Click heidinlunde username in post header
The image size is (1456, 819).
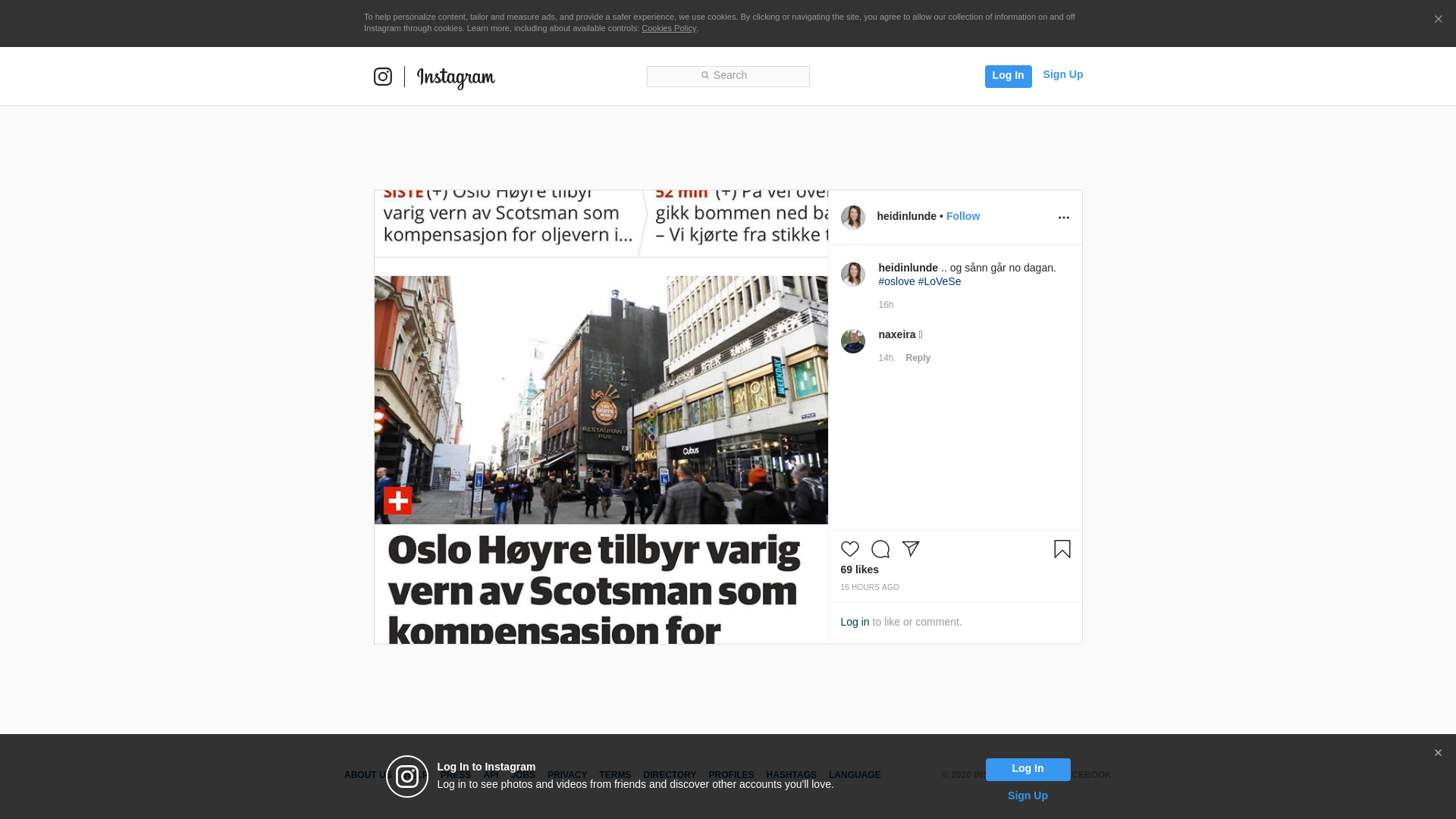[x=906, y=216]
